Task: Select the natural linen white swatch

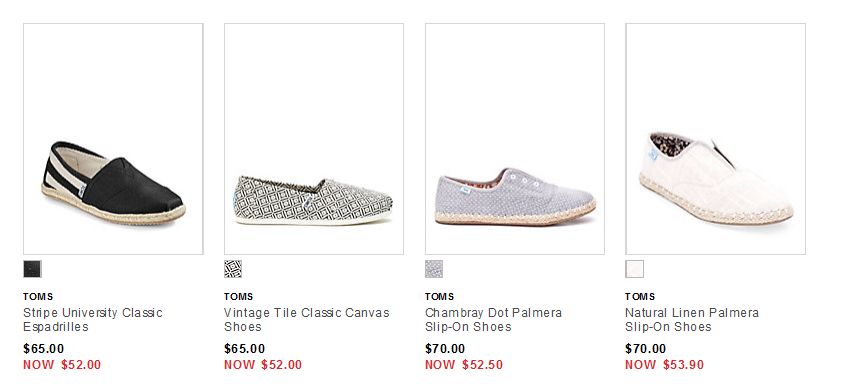Action: pos(635,269)
